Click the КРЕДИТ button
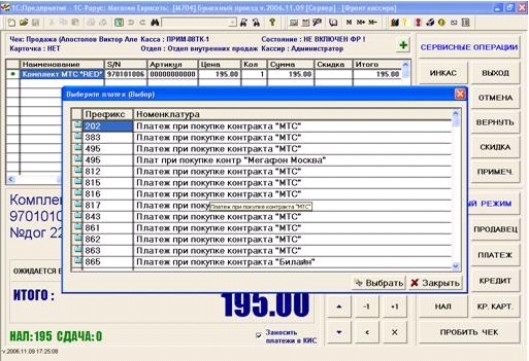The width and height of the screenshot is (529, 361). tap(495, 281)
